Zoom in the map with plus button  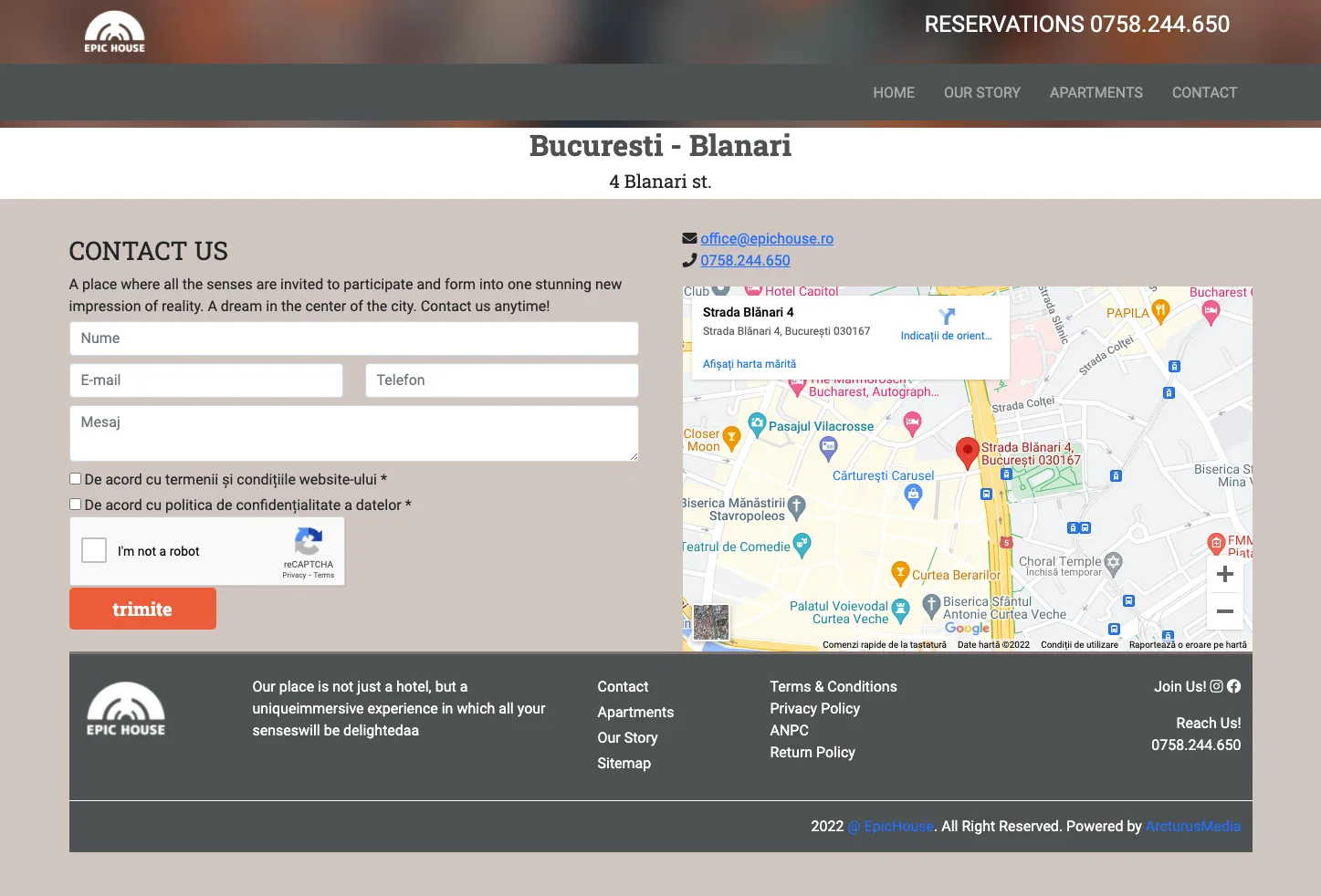pyautogui.click(x=1225, y=574)
